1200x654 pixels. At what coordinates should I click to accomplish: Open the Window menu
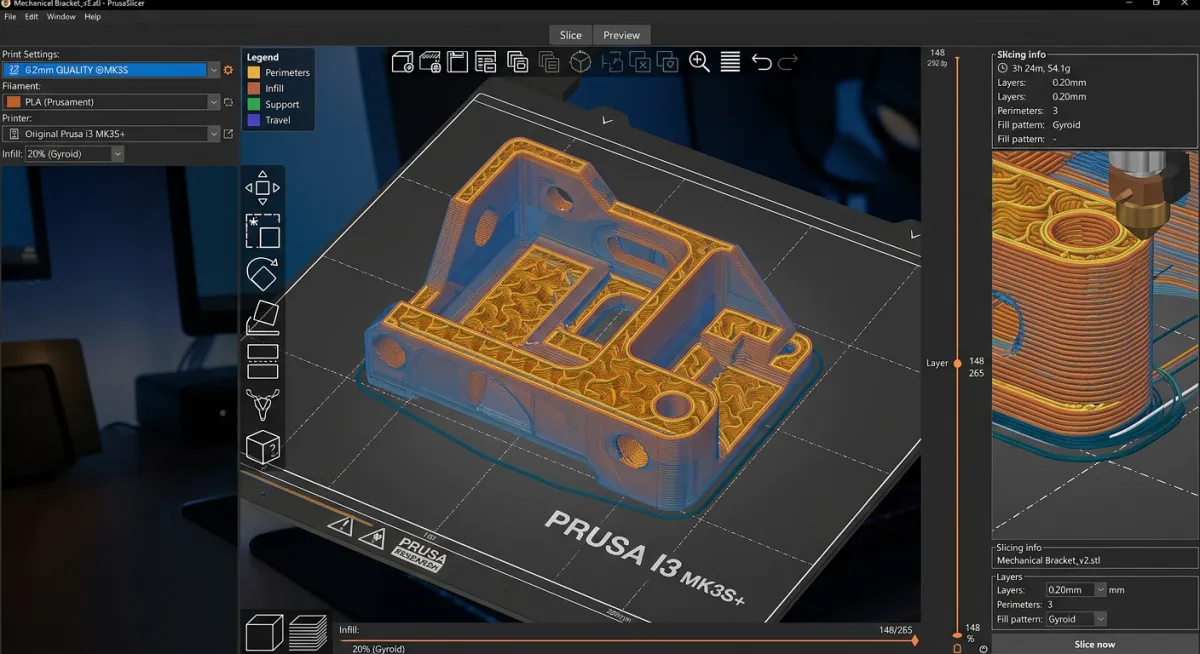coord(61,17)
